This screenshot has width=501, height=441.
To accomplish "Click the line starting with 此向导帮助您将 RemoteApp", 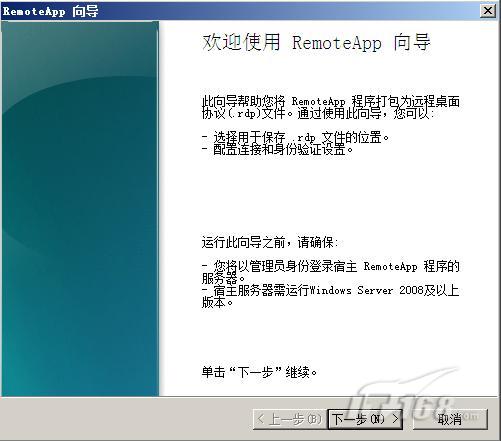I will coord(331,101).
